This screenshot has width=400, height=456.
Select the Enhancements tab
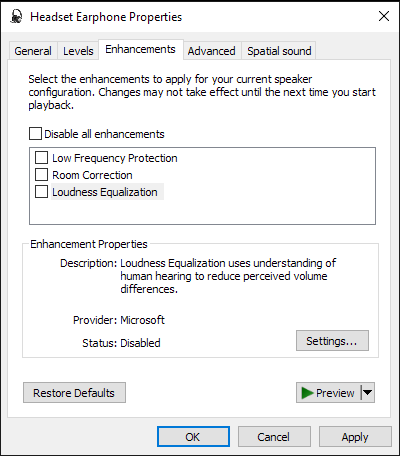click(140, 49)
